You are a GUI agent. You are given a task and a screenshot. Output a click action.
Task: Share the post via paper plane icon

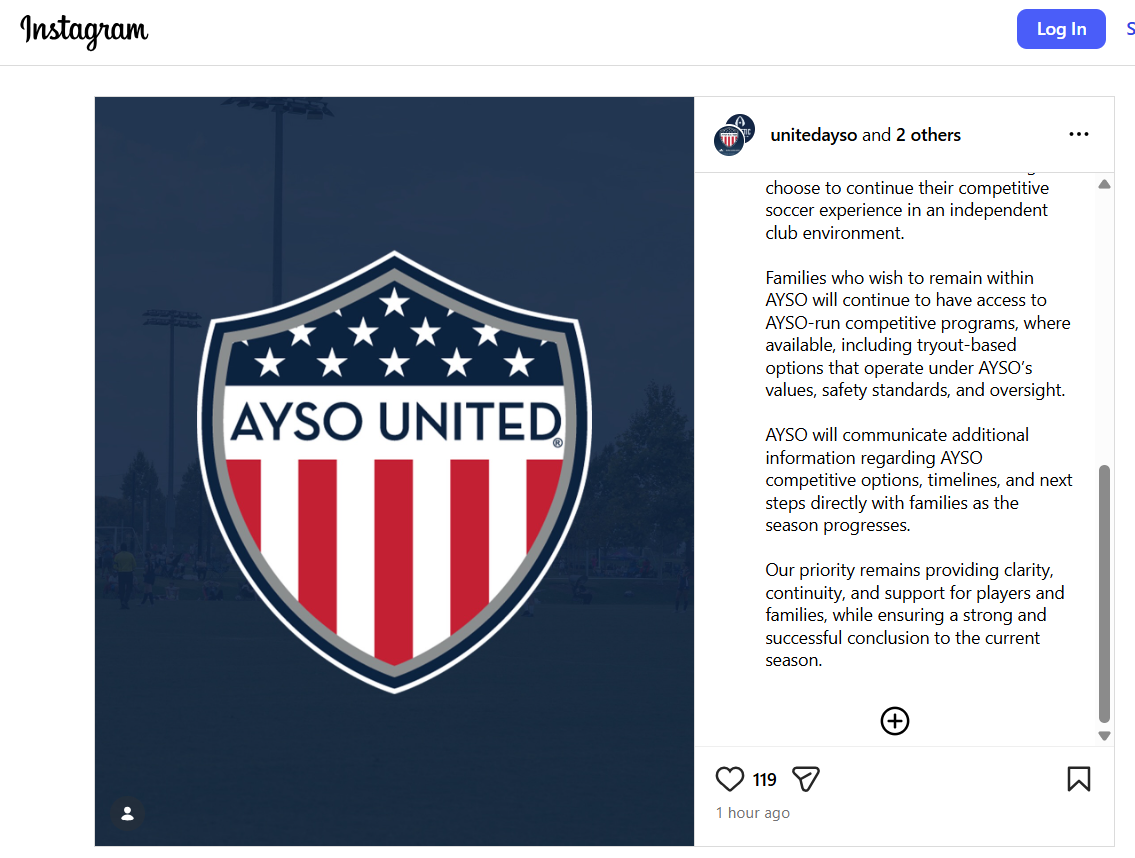(806, 779)
